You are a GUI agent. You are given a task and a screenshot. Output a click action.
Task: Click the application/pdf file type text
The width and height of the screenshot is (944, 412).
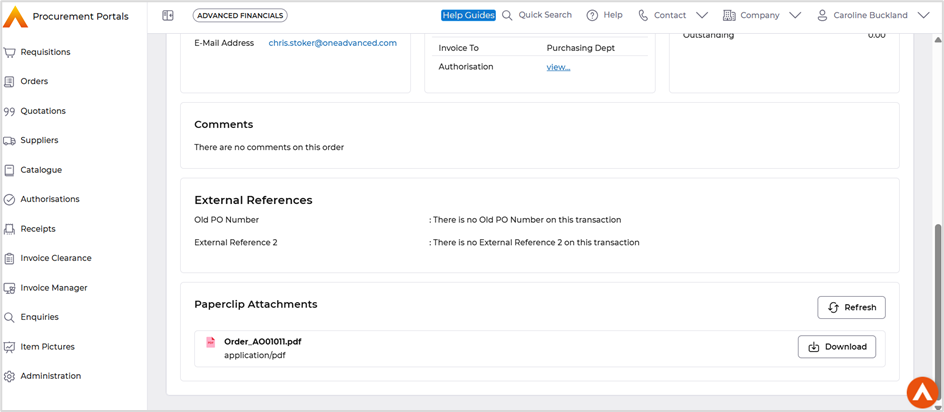click(x=255, y=356)
